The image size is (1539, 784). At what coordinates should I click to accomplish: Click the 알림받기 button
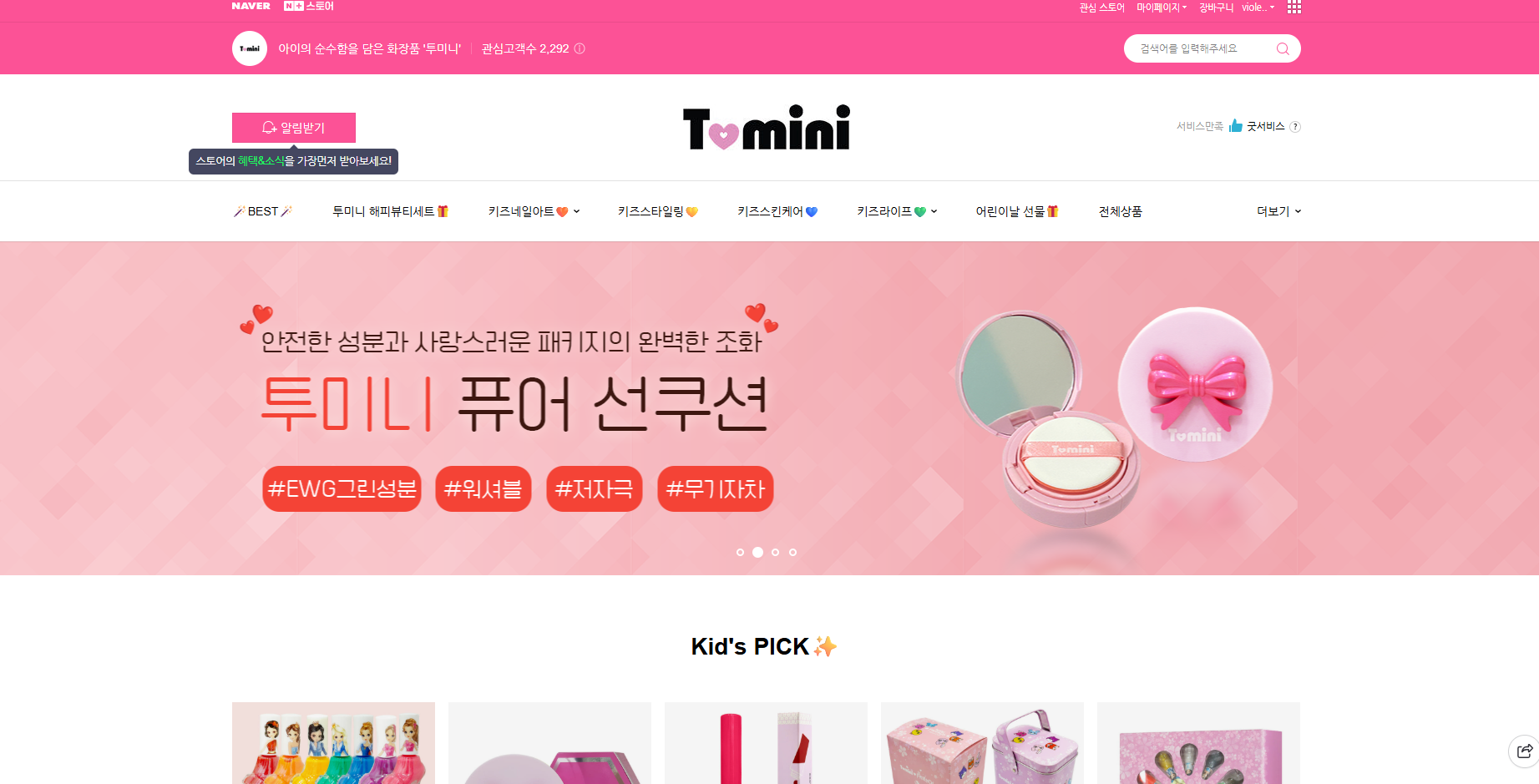(x=294, y=128)
